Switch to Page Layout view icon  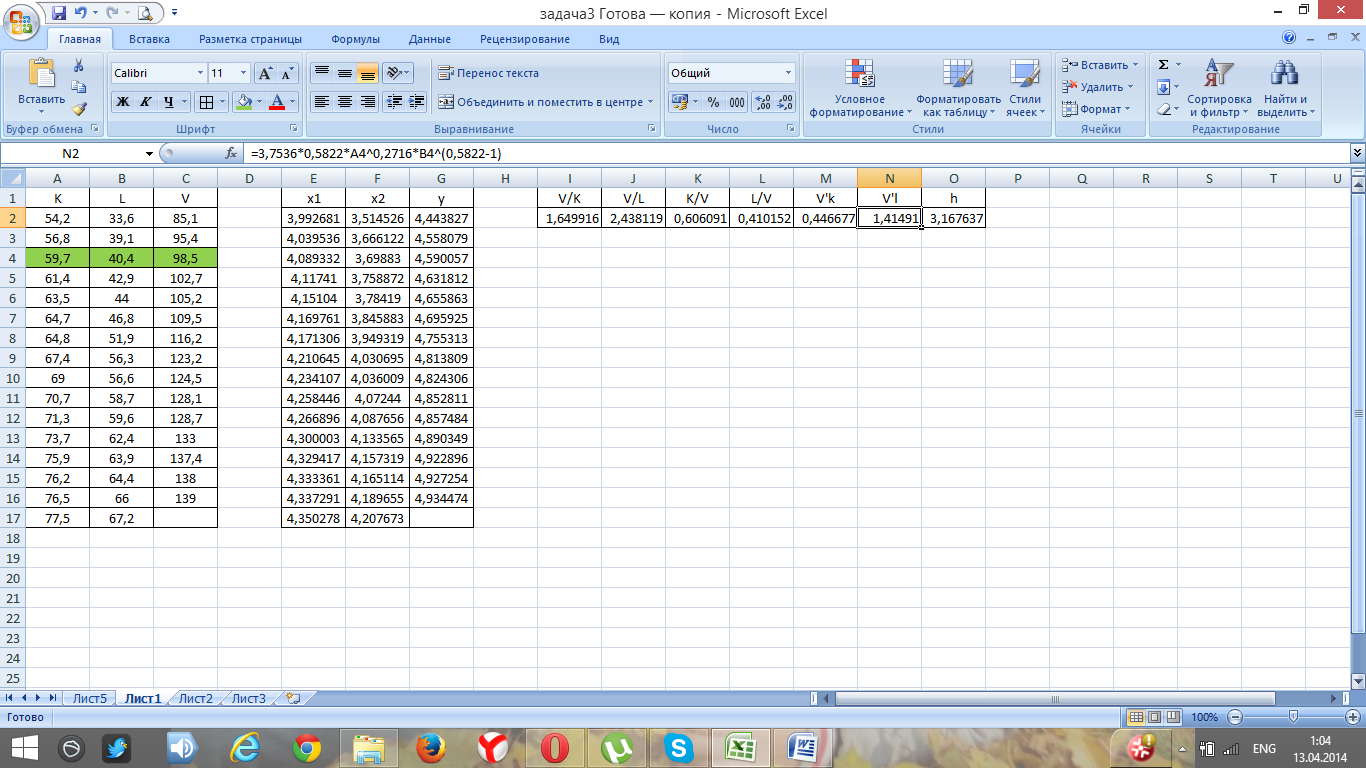coord(1154,717)
